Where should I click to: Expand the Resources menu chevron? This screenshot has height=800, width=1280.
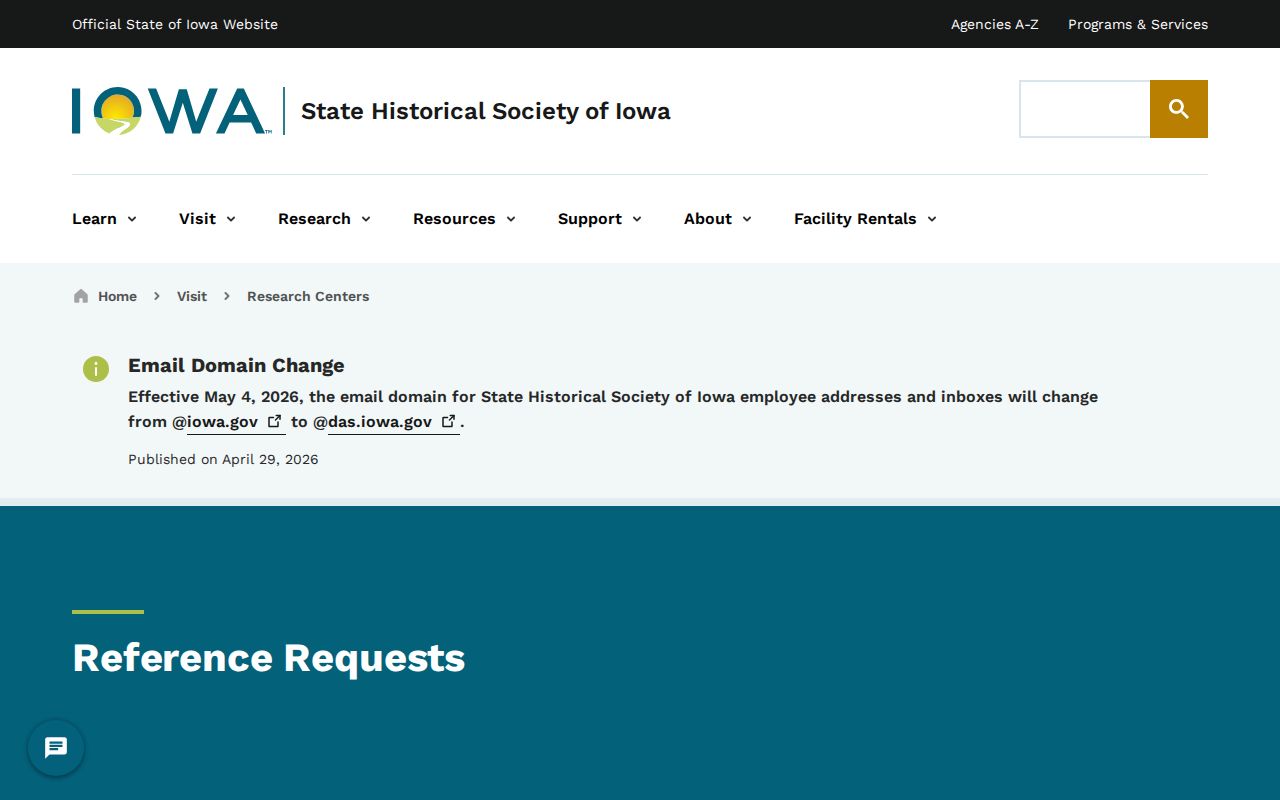511,219
